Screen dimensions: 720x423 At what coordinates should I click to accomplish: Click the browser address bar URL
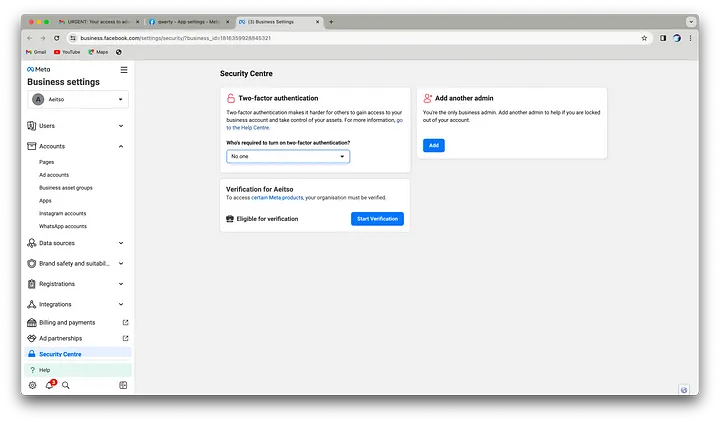point(176,38)
